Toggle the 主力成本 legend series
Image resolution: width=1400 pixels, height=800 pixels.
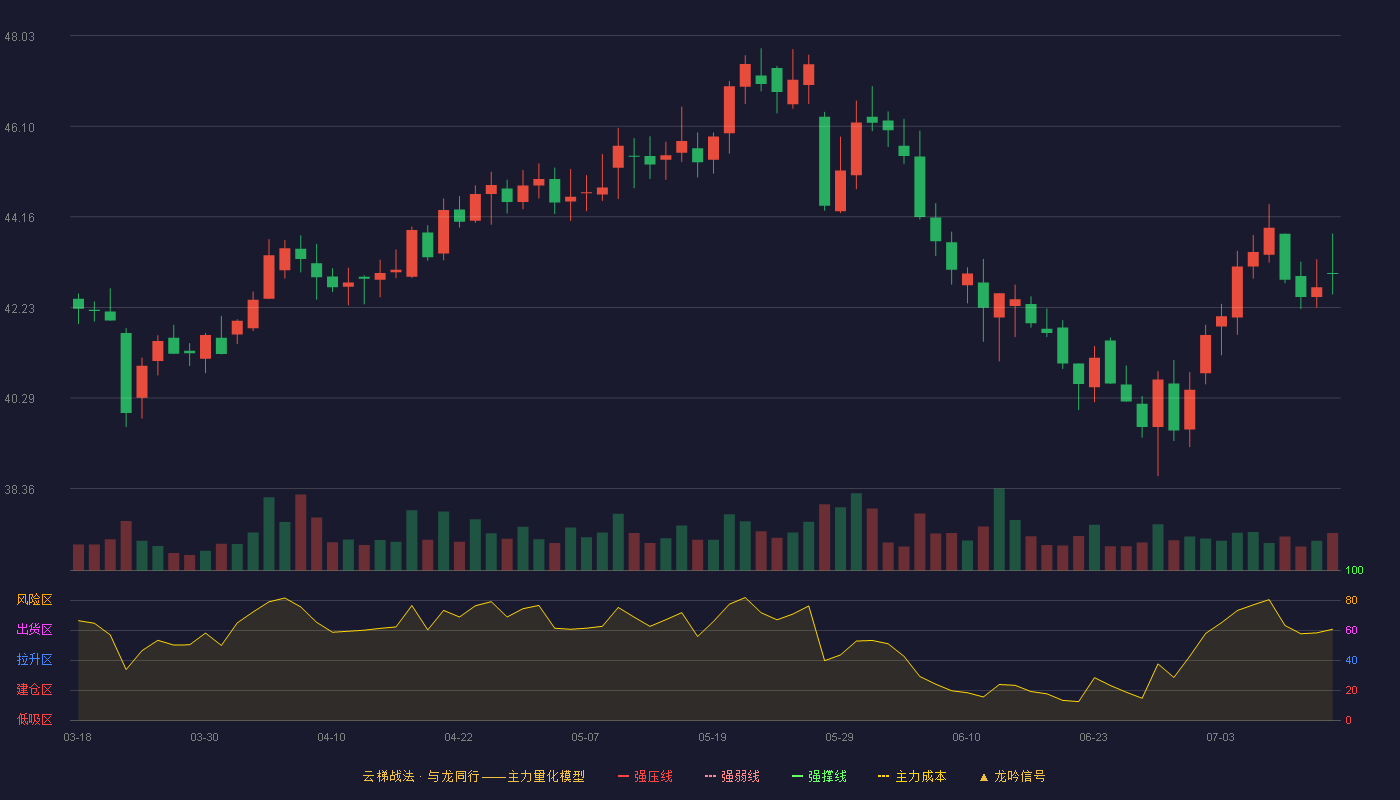coord(911,776)
